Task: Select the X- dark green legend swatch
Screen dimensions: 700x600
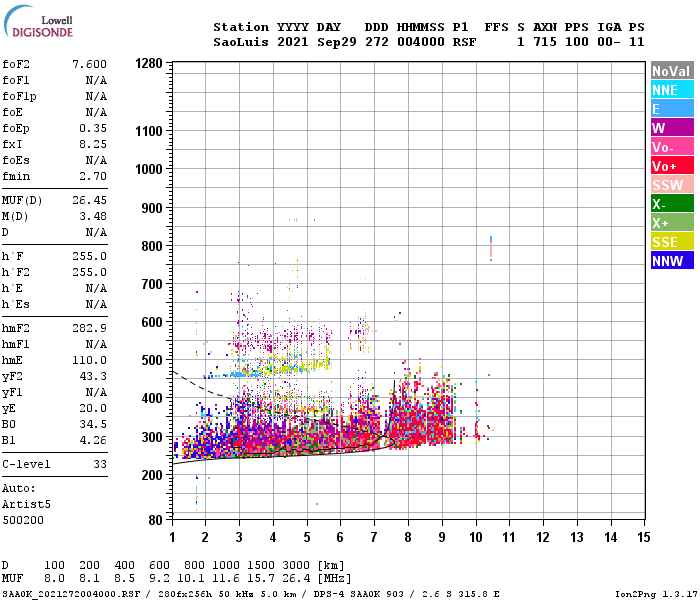Action: pos(672,204)
